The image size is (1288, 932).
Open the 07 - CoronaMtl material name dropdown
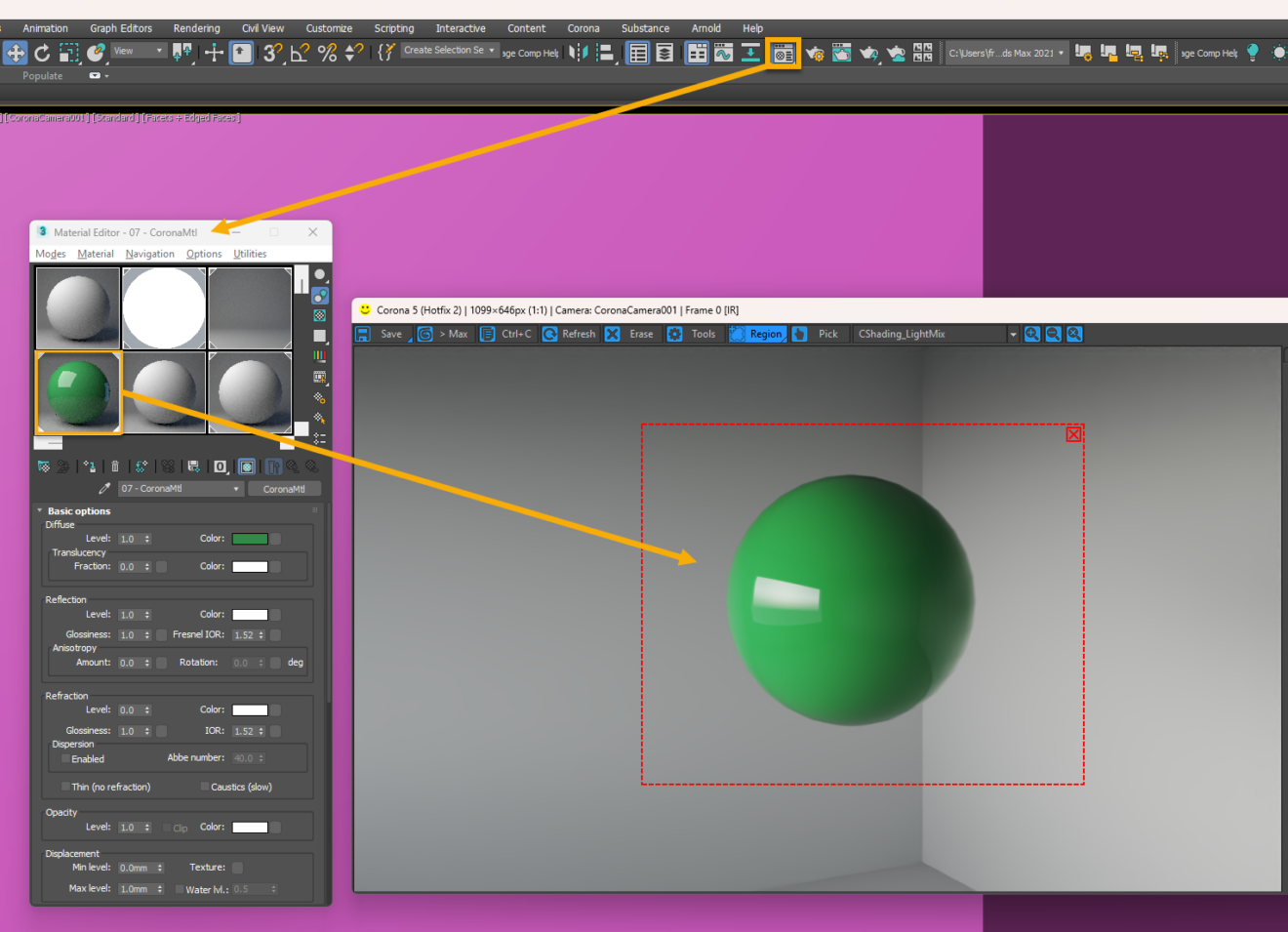(x=181, y=488)
